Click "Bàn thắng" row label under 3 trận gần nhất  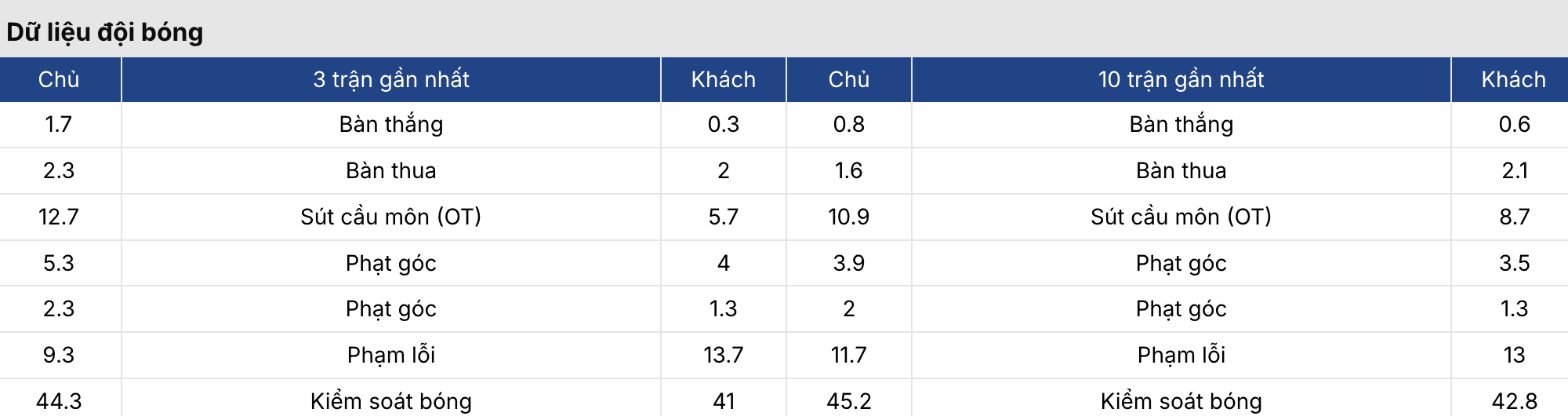[390, 124]
